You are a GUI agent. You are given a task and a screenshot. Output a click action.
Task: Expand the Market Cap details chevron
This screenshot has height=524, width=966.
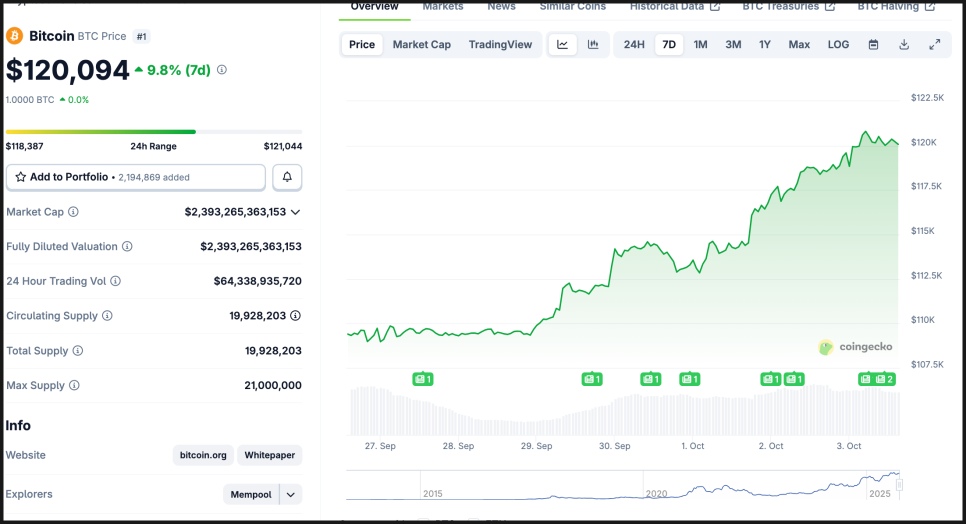295,212
